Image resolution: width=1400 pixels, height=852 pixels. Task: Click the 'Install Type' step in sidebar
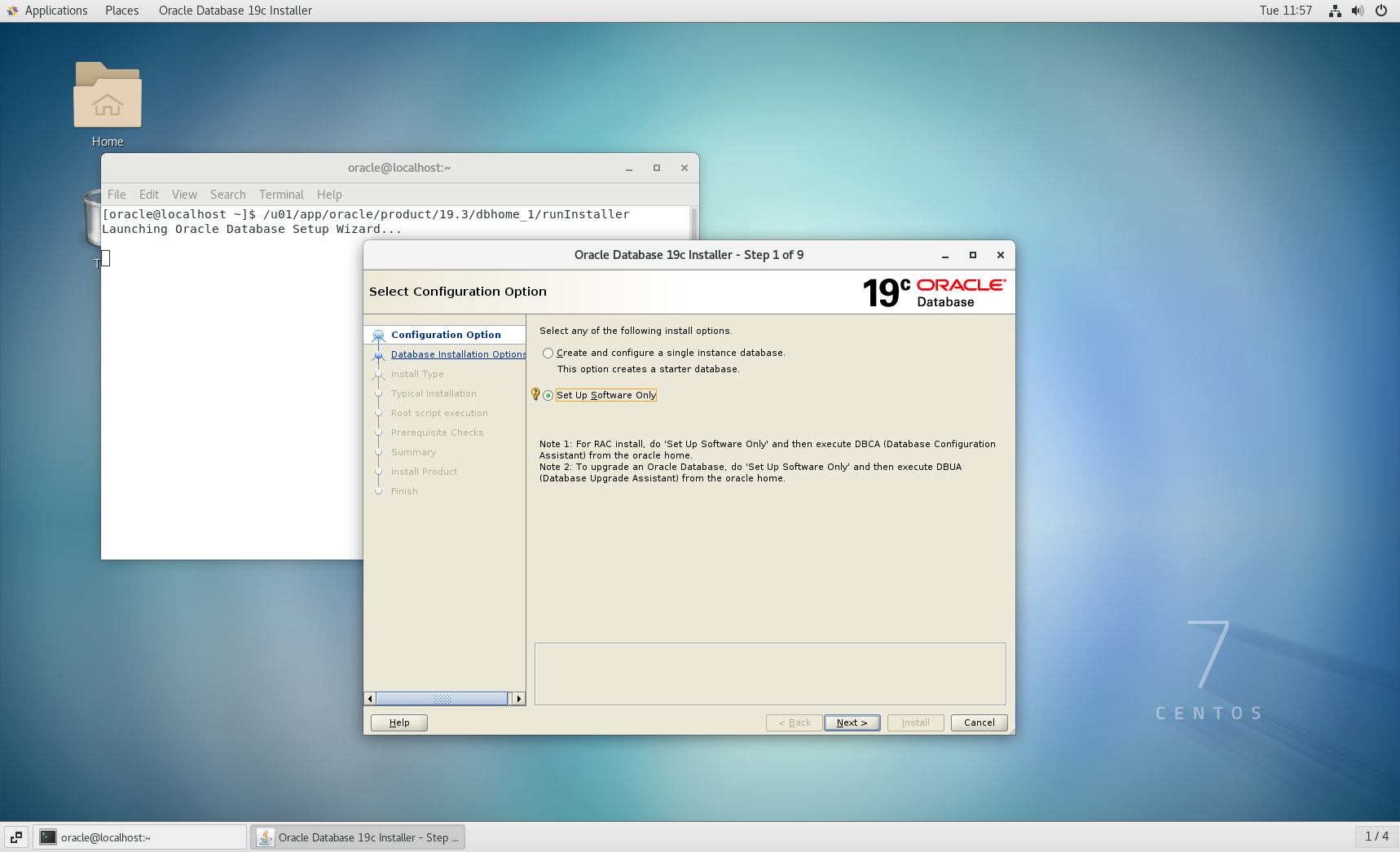[417, 374]
